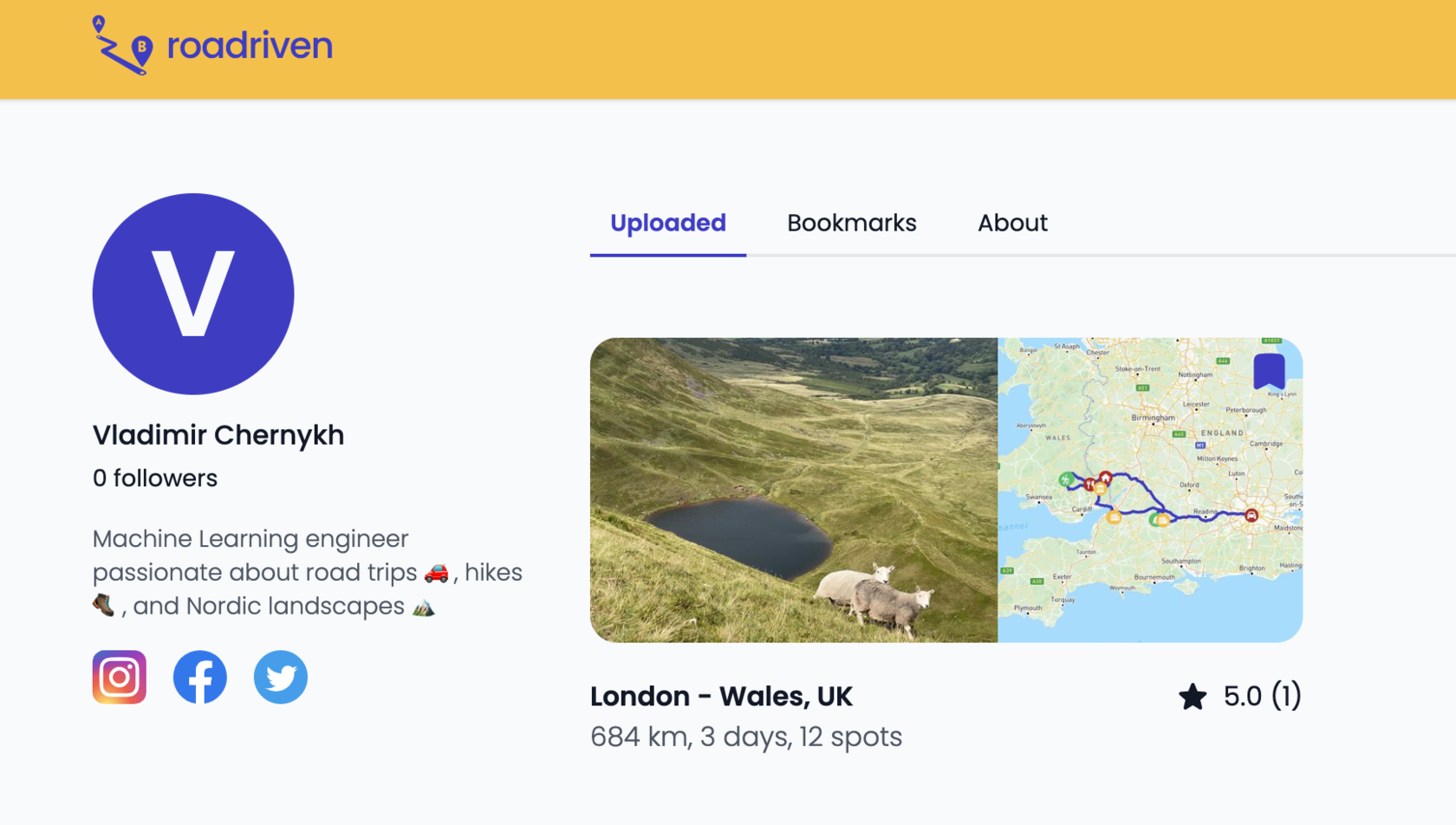Screen dimensions: 1456x825
Task: Open the Twitter profile icon
Action: pos(281,677)
